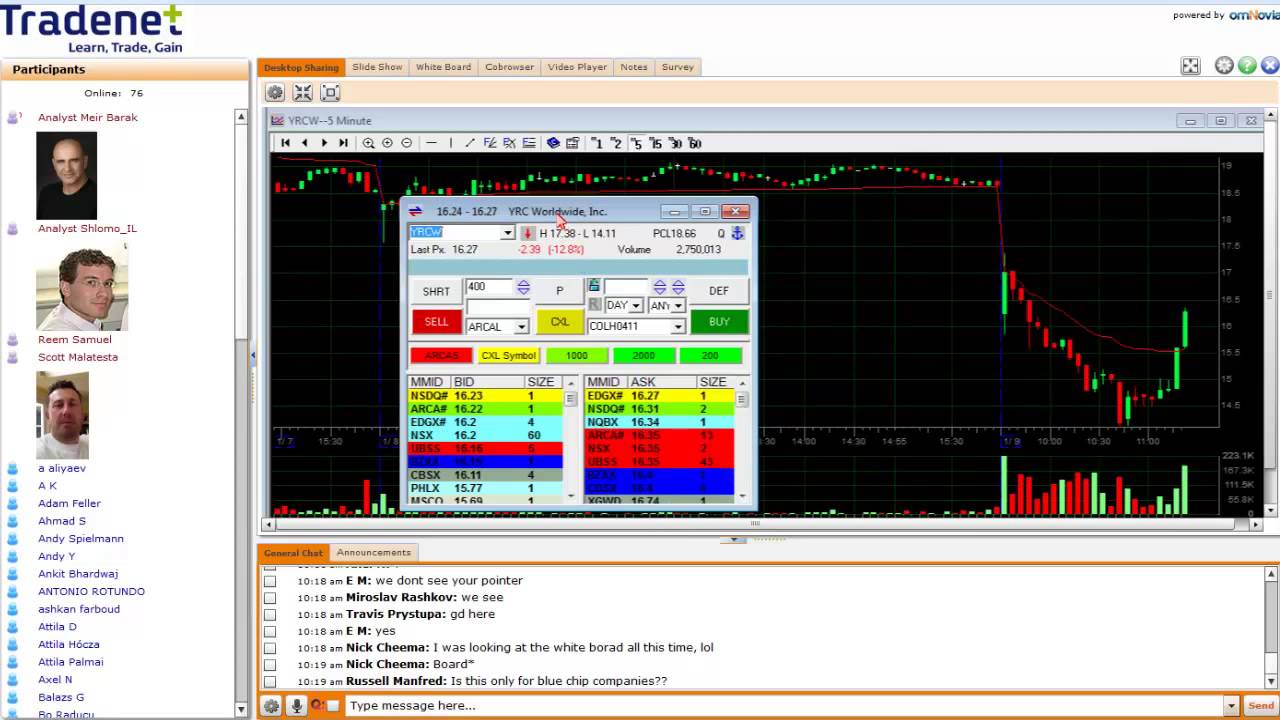This screenshot has width=1280, height=720.
Task: Click the red SELL button
Action: tap(436, 322)
